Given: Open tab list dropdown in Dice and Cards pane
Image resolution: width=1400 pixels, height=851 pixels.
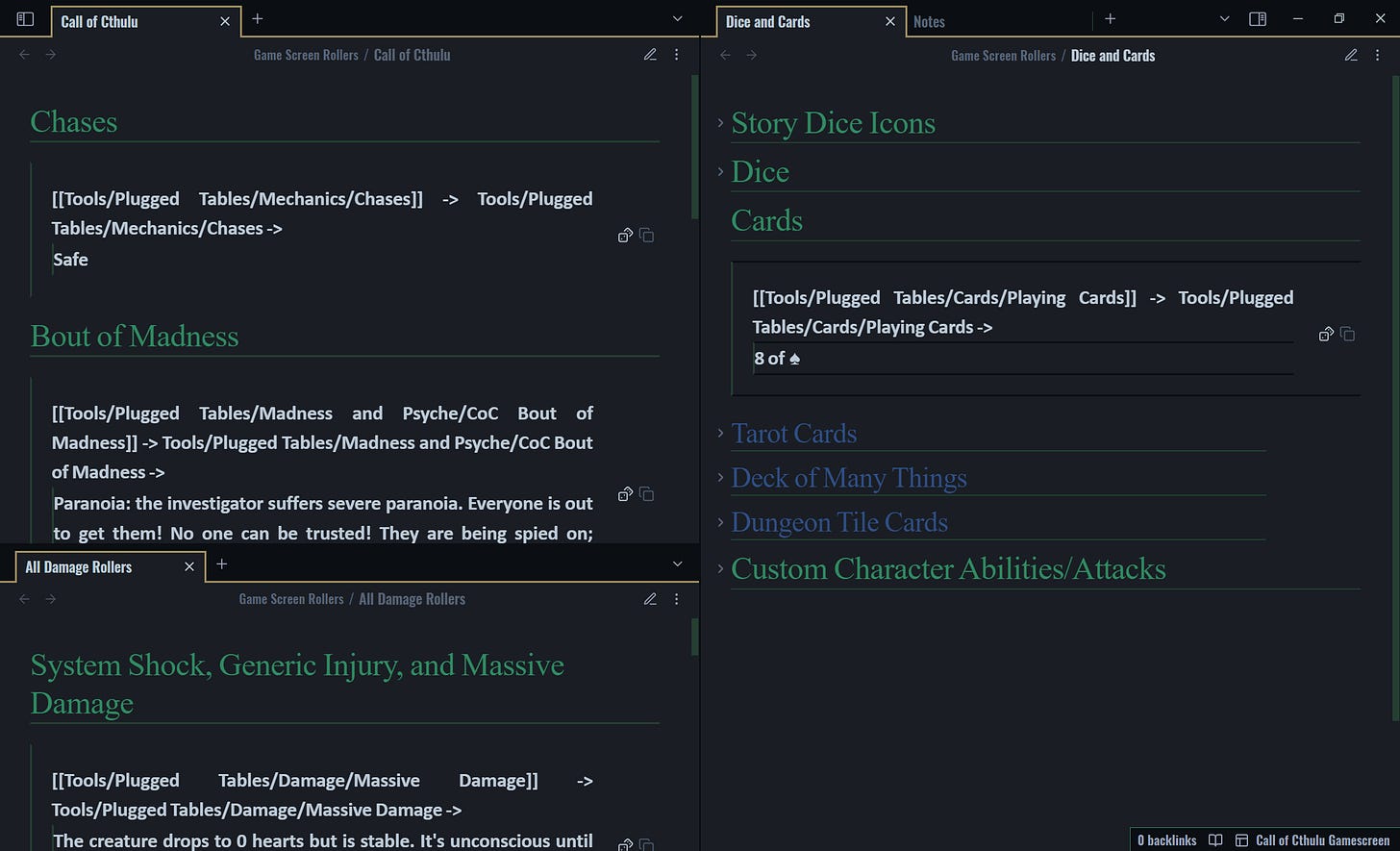Looking at the screenshot, I should [1224, 18].
